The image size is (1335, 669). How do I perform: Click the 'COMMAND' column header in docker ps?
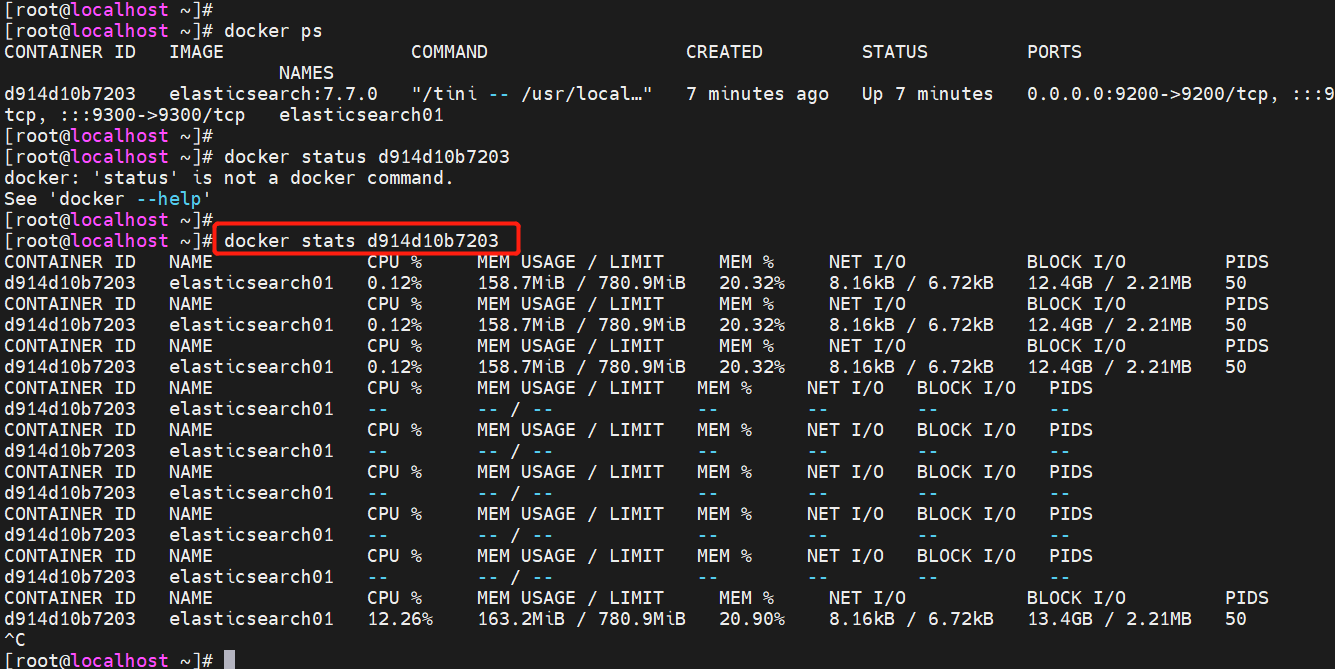449,52
